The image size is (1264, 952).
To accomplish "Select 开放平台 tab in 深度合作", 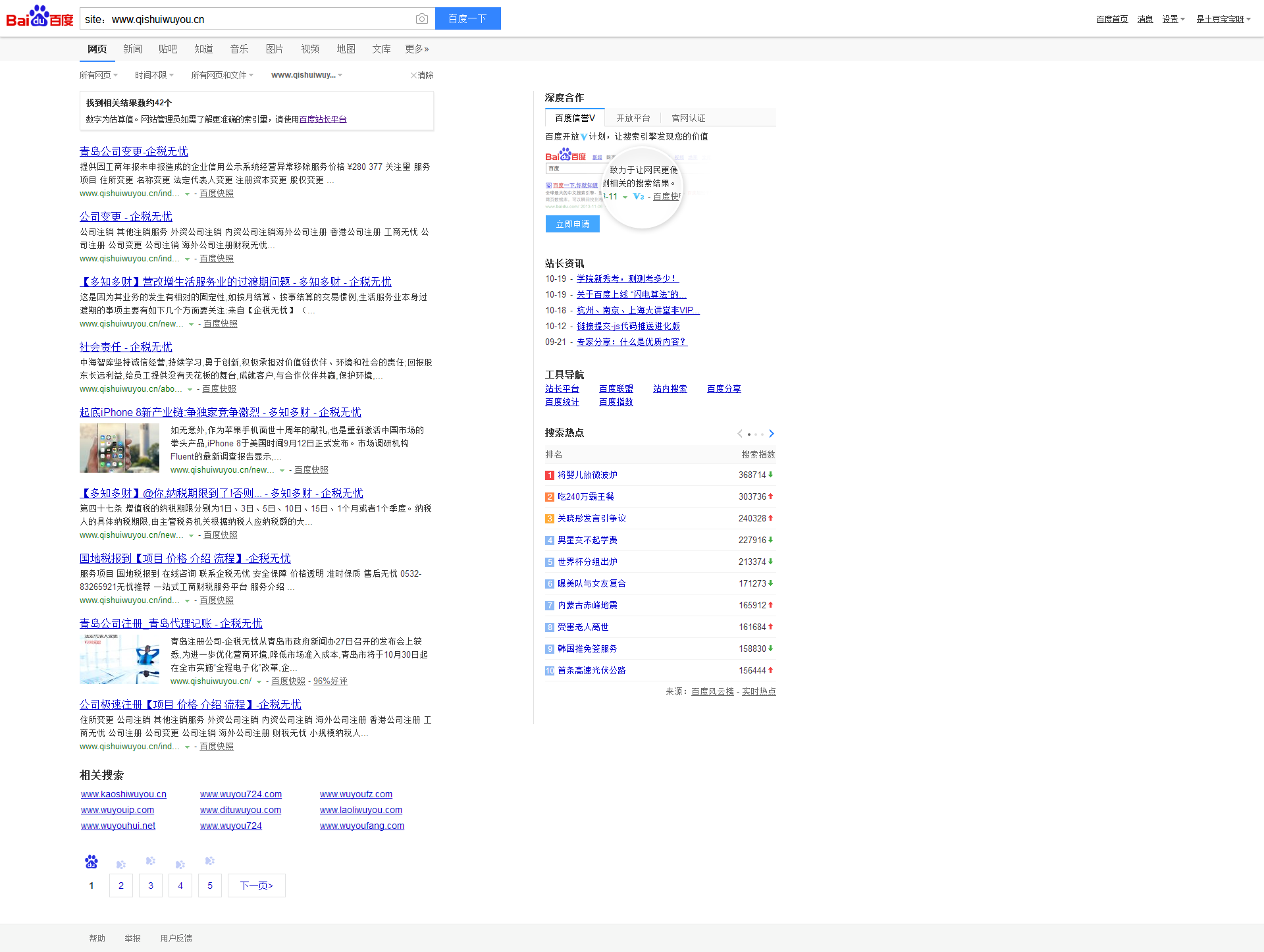I will (633, 118).
